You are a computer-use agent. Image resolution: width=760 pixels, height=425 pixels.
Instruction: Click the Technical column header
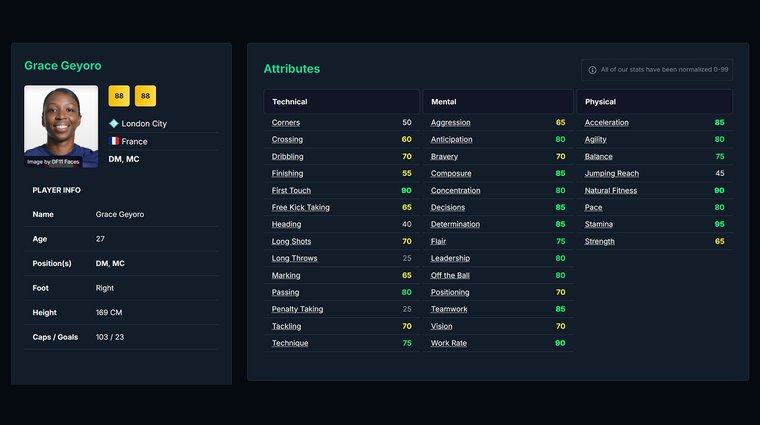point(290,102)
